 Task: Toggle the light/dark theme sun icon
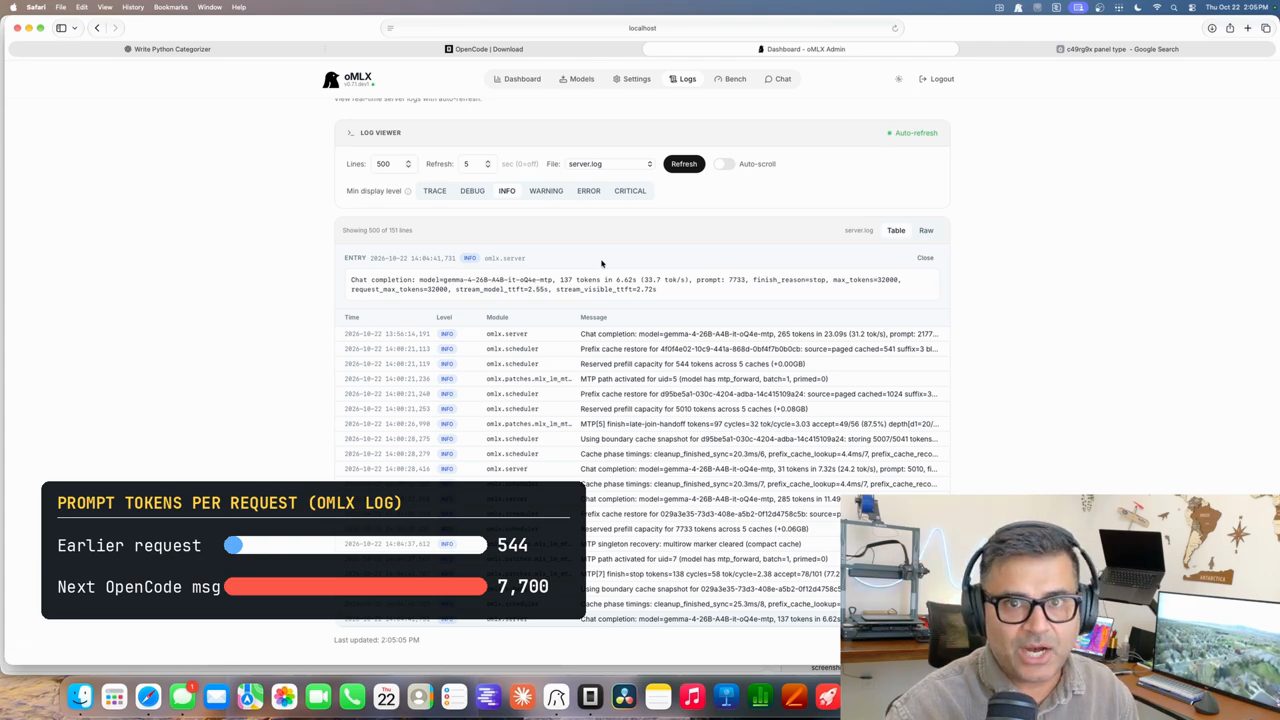(898, 79)
